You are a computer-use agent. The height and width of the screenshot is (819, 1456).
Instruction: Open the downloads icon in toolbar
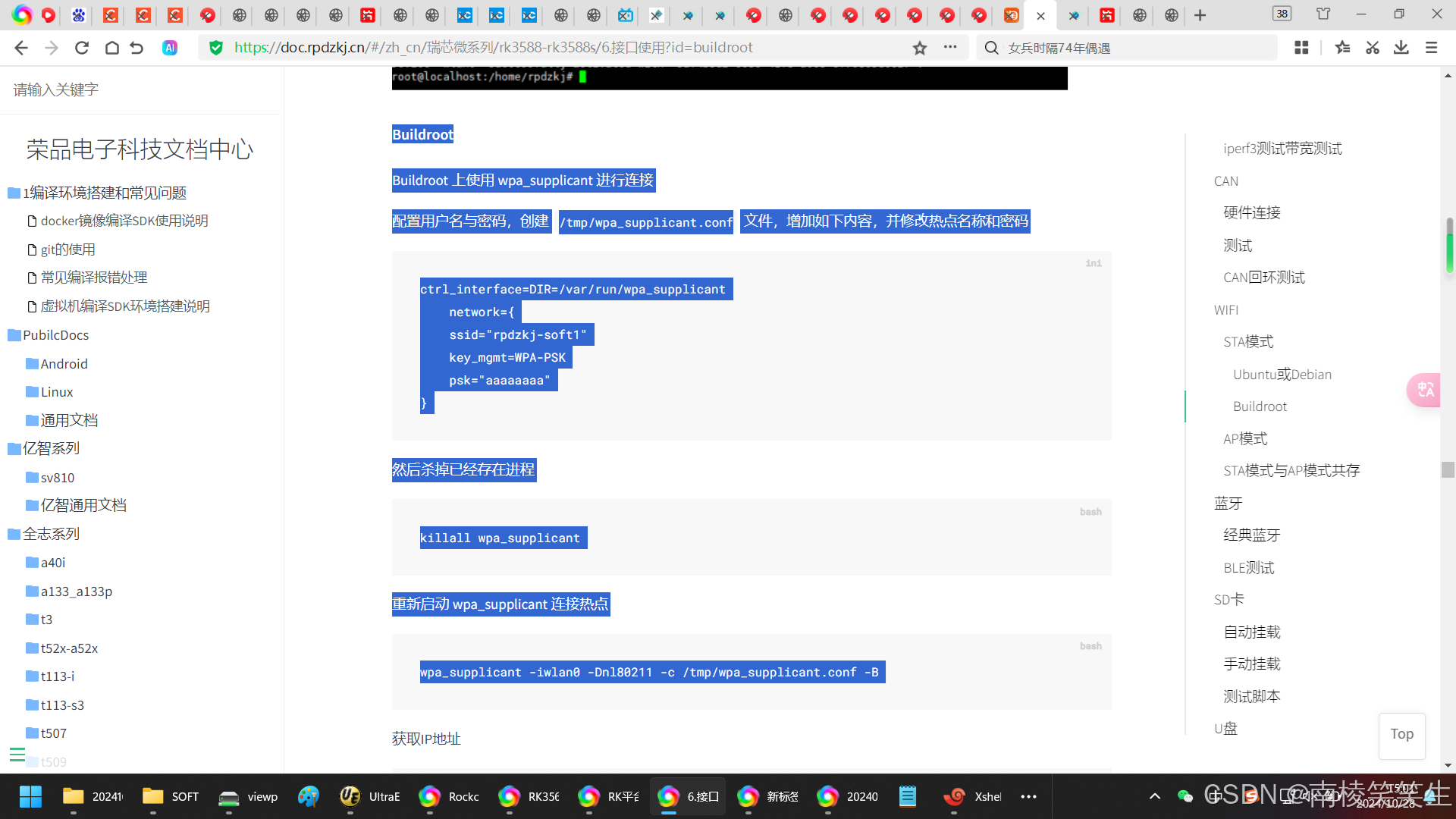(x=1401, y=48)
